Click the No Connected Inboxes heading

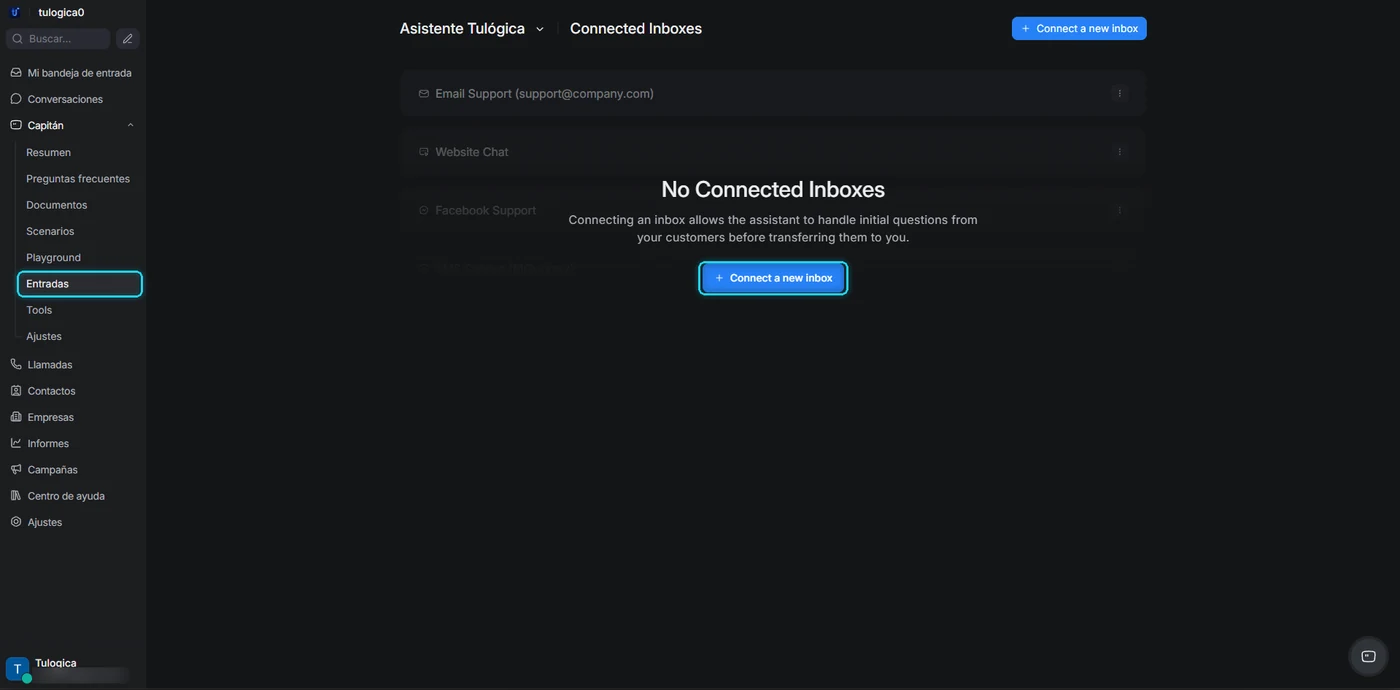773,189
